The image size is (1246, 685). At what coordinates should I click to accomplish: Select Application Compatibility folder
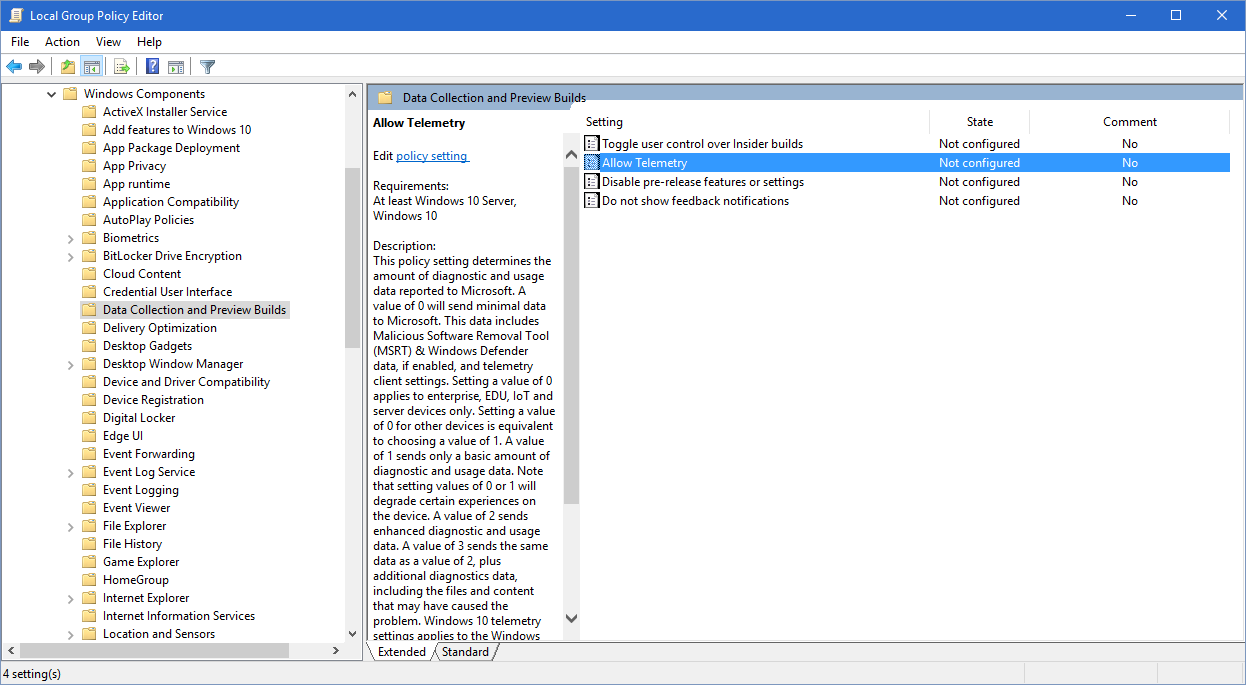[x=171, y=202]
